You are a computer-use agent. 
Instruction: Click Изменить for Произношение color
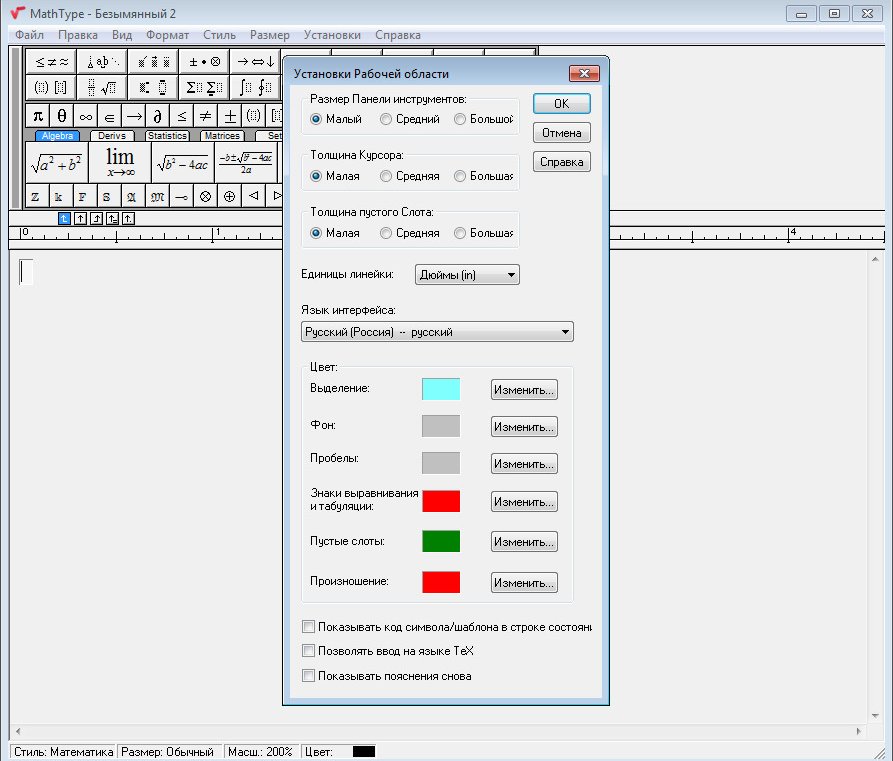point(524,583)
